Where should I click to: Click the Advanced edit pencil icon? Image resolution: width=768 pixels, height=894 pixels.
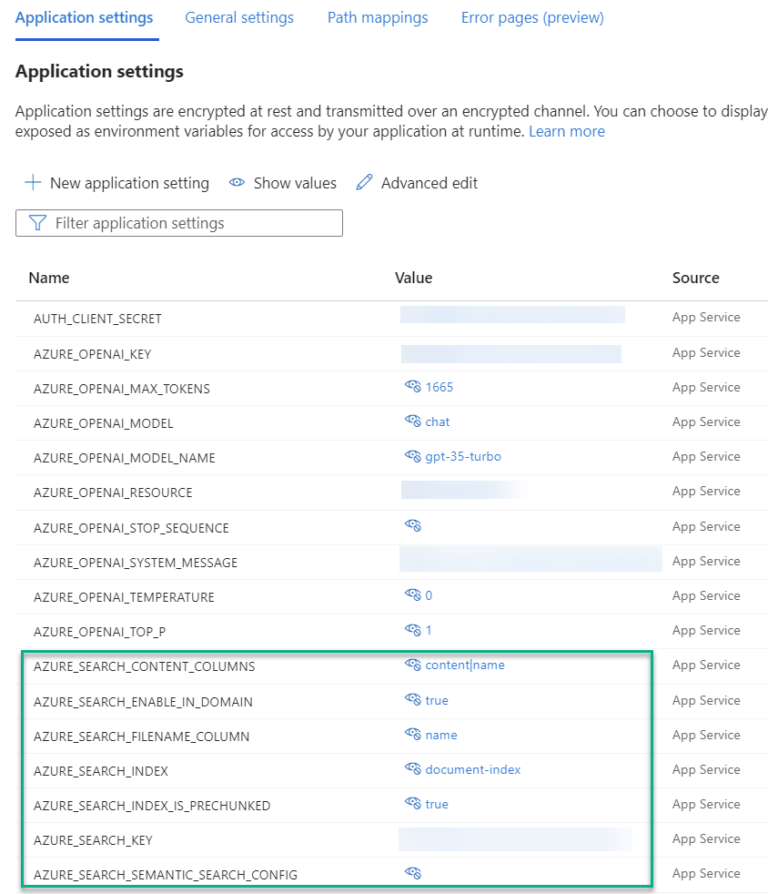point(364,183)
